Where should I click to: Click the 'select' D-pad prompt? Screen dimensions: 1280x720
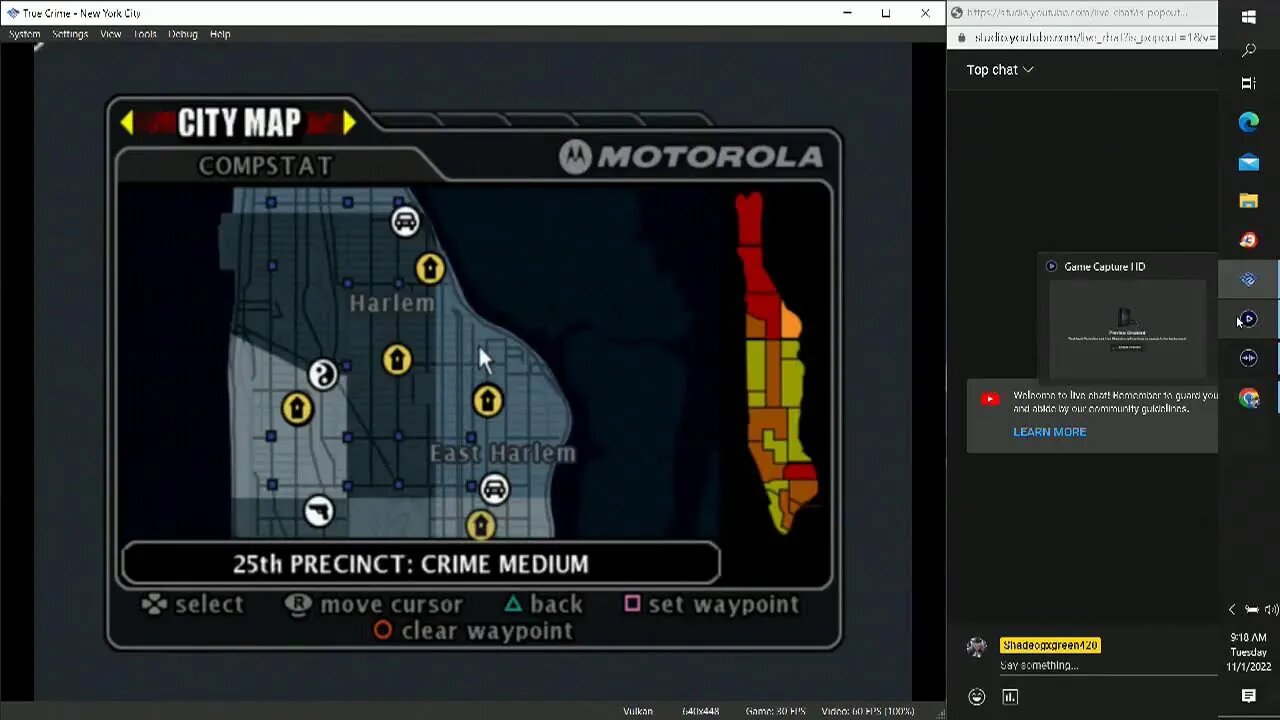coord(193,604)
